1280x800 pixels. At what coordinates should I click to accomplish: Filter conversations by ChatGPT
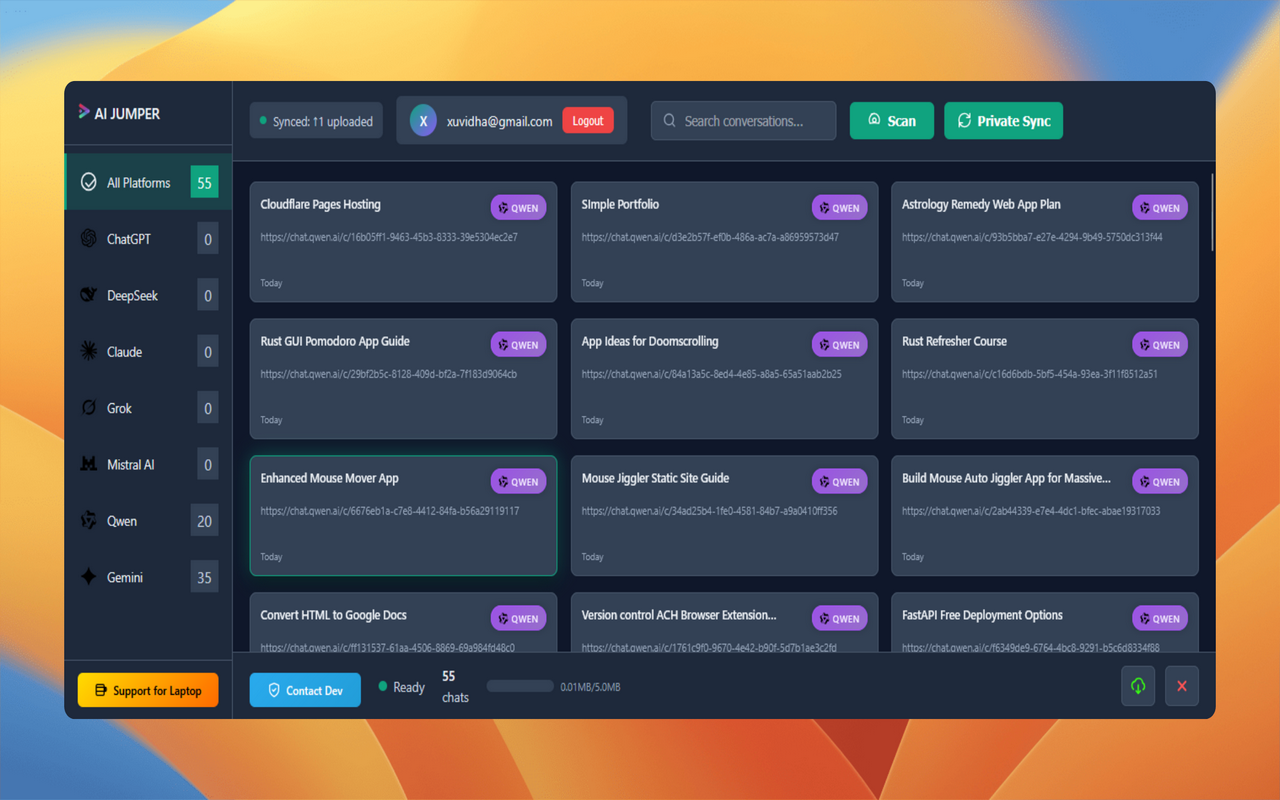click(x=148, y=239)
